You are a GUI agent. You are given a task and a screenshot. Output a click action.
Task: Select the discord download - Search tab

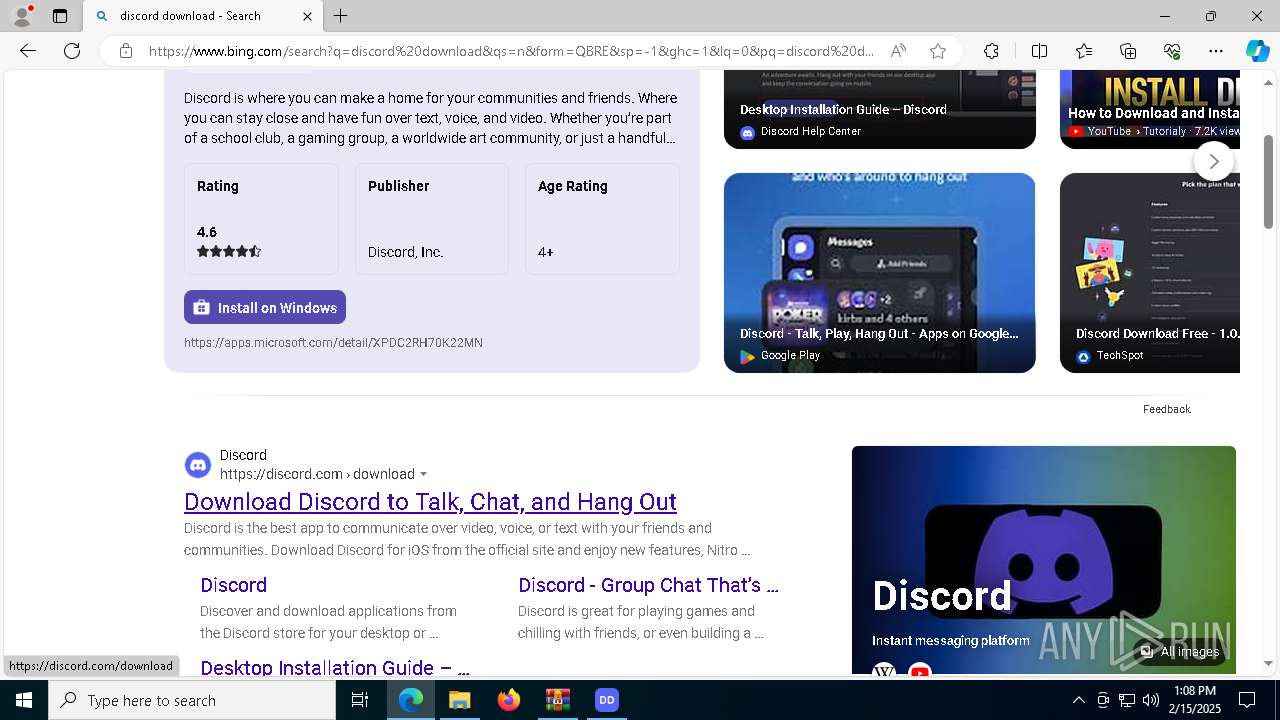tap(203, 16)
